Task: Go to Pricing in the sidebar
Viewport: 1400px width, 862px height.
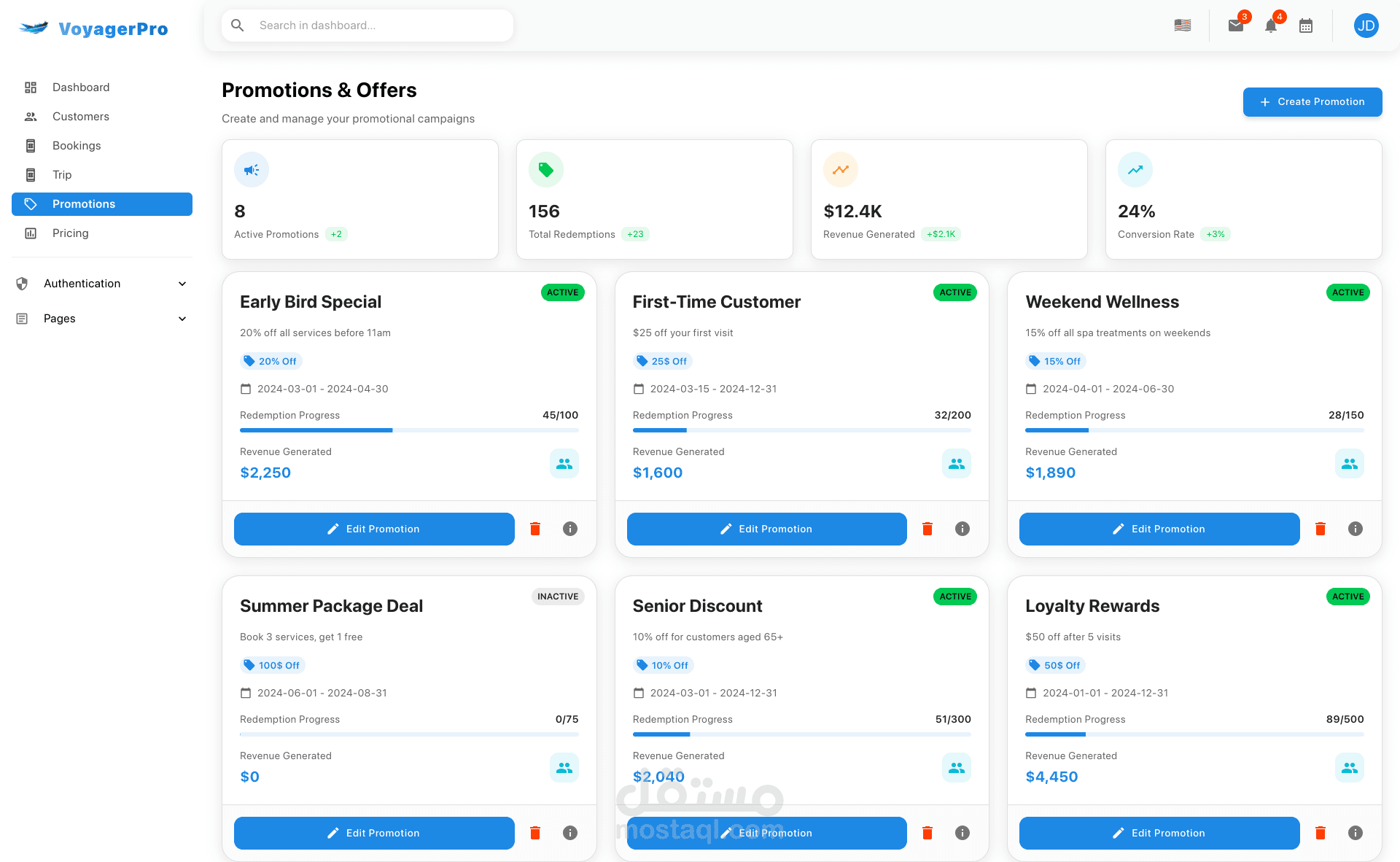Action: 70,233
